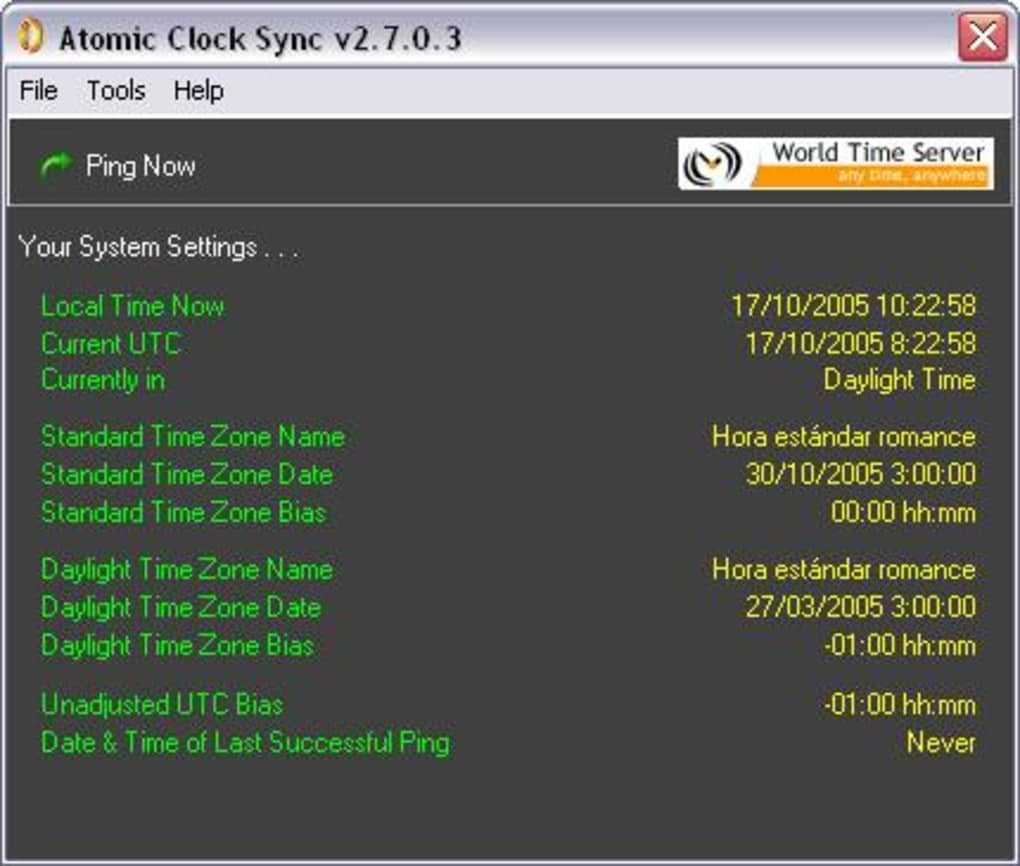Click the Unadjusted UTC Bias label

[162, 704]
